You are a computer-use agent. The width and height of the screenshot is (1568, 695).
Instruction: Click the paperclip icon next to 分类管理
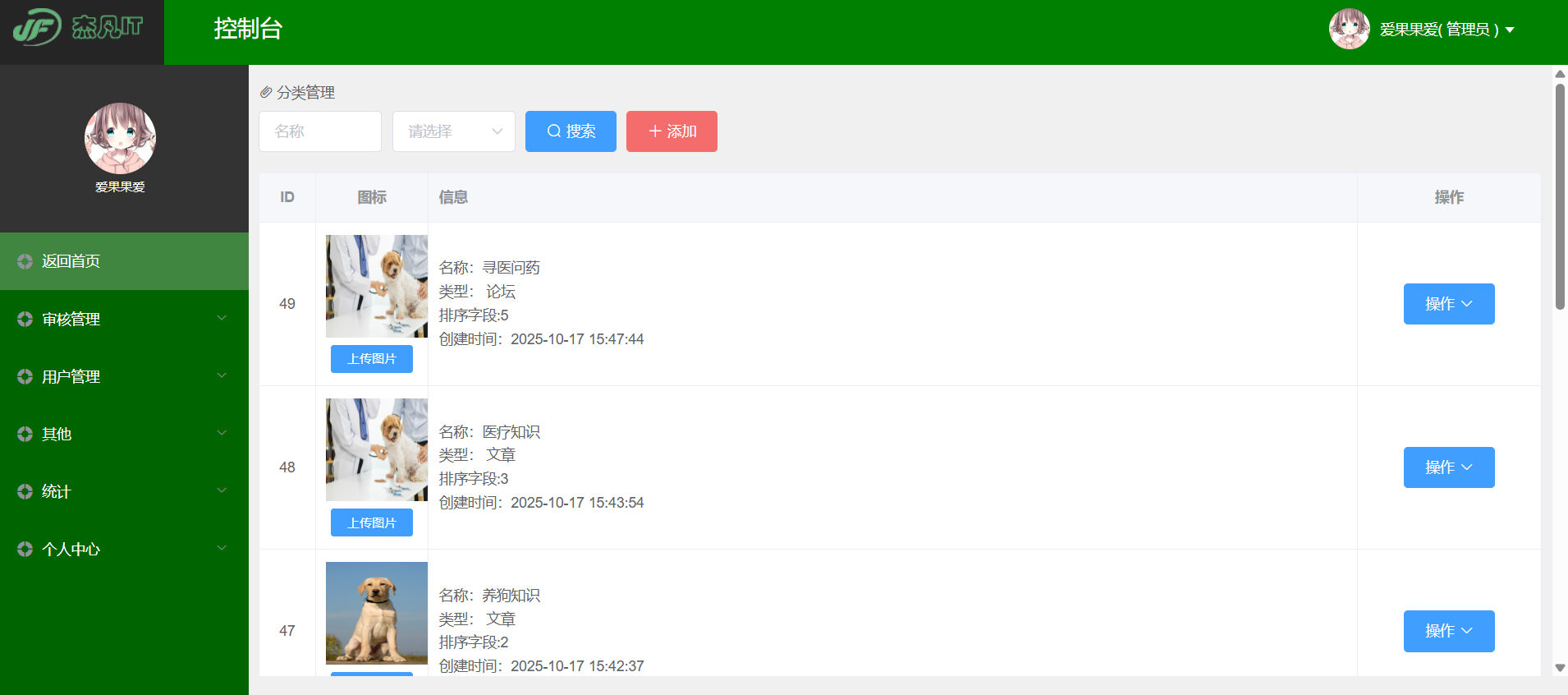click(266, 93)
